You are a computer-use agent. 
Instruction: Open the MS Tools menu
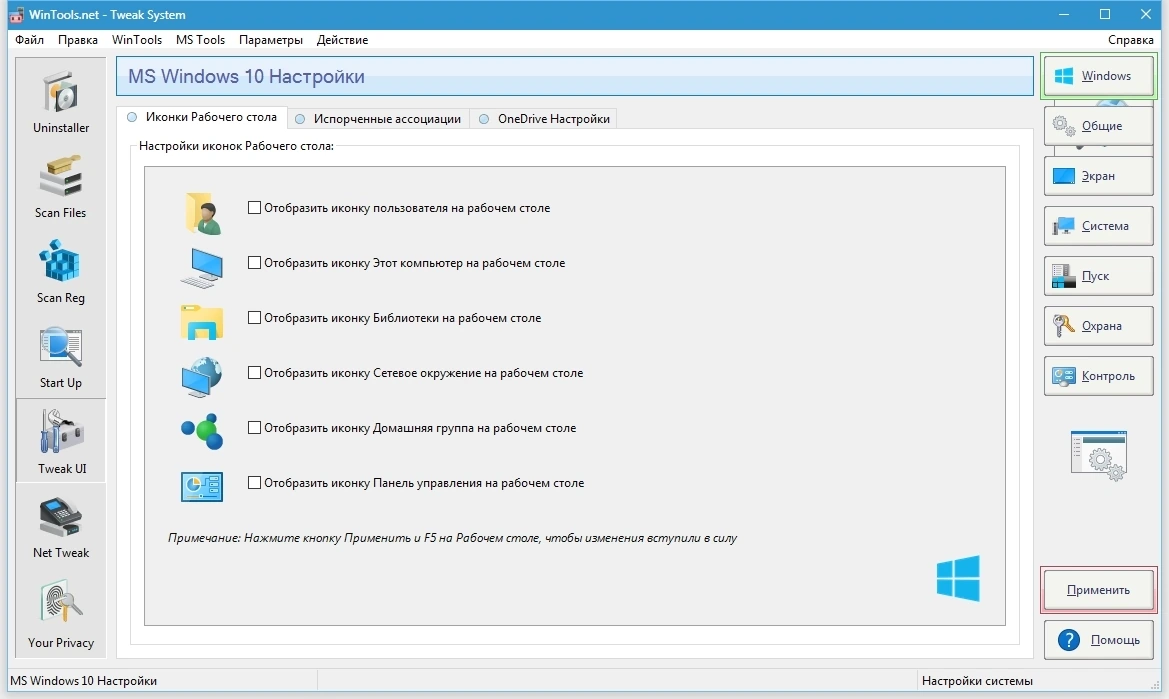click(x=200, y=40)
